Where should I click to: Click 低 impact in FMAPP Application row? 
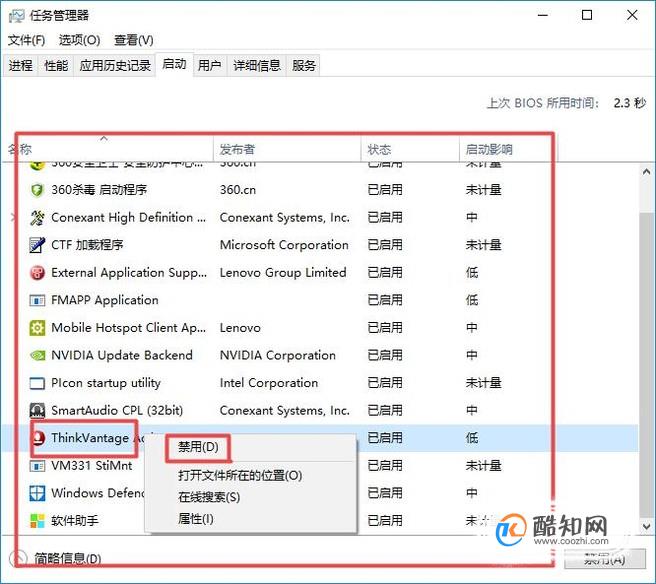point(472,300)
